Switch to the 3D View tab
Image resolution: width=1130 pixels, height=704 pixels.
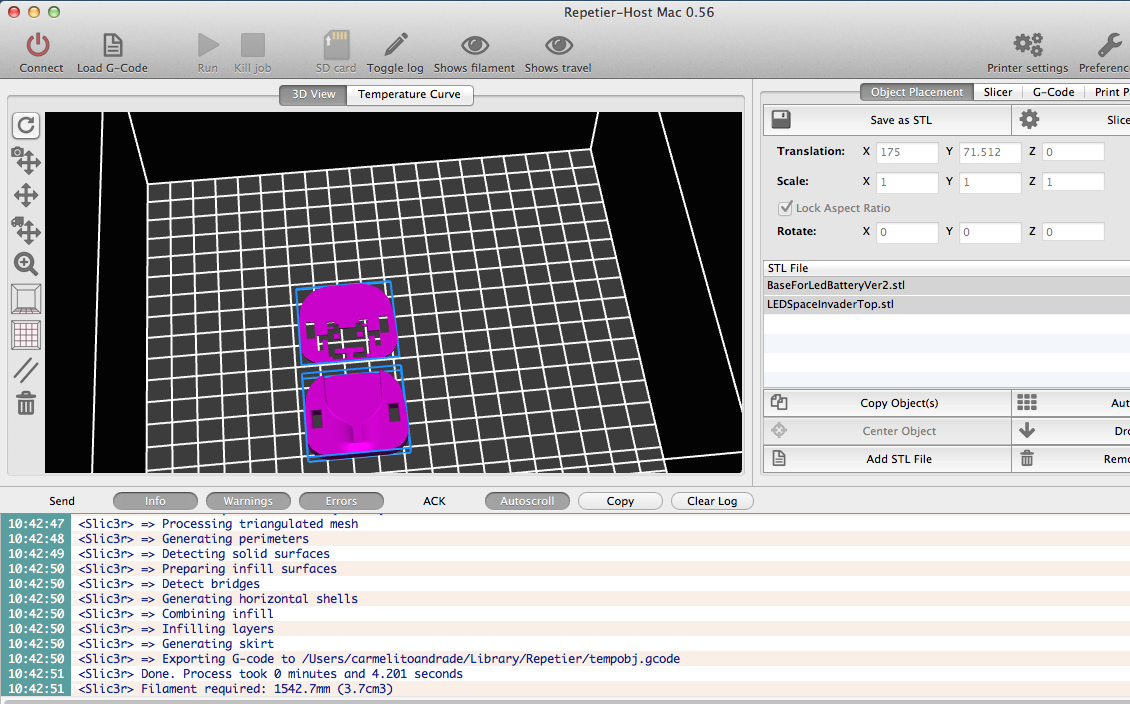[x=313, y=94]
